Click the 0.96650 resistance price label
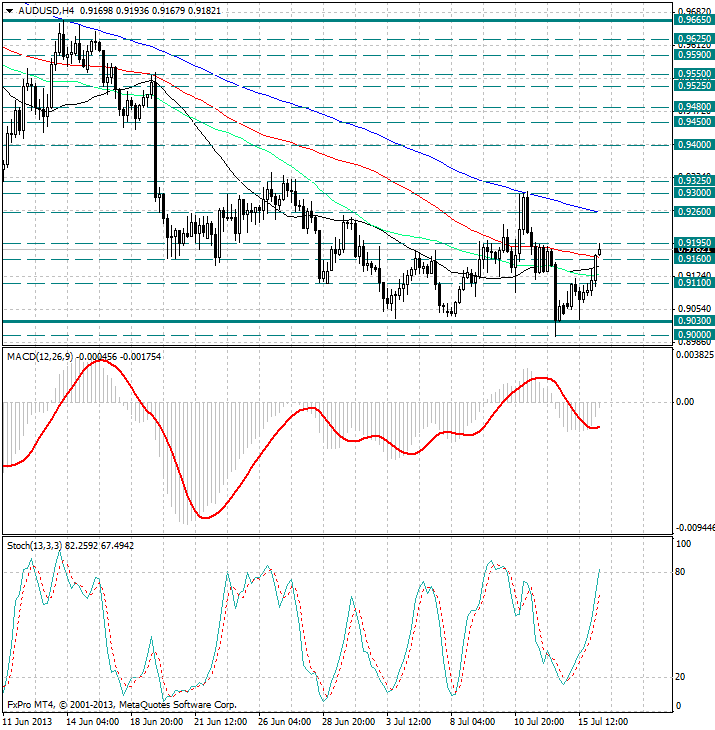The width and height of the screenshot is (715, 730). point(693,19)
